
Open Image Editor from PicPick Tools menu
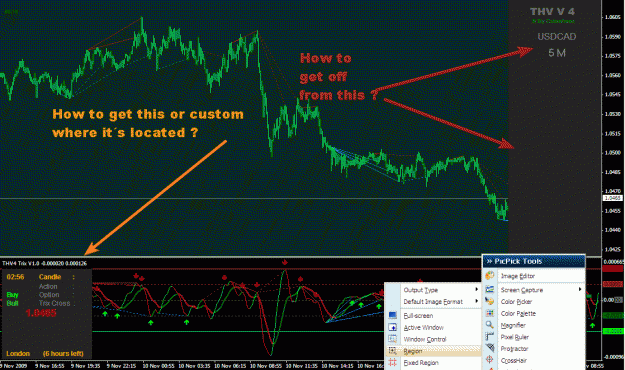point(517,276)
